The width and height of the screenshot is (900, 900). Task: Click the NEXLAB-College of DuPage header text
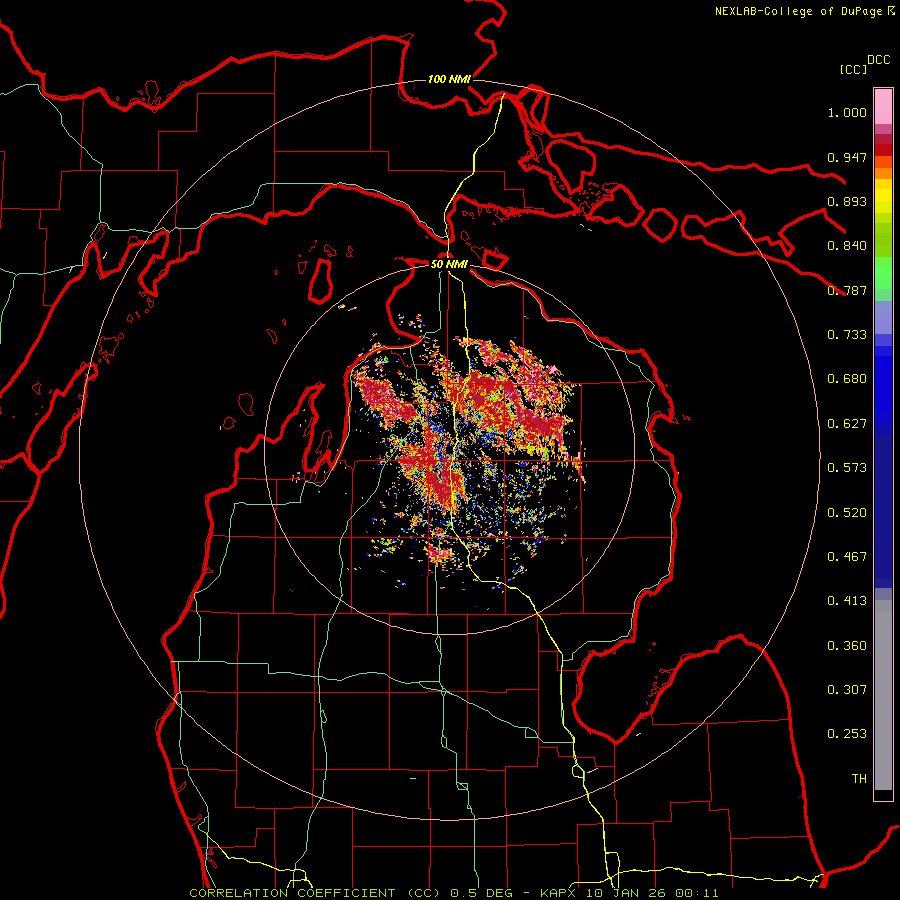[799, 11]
